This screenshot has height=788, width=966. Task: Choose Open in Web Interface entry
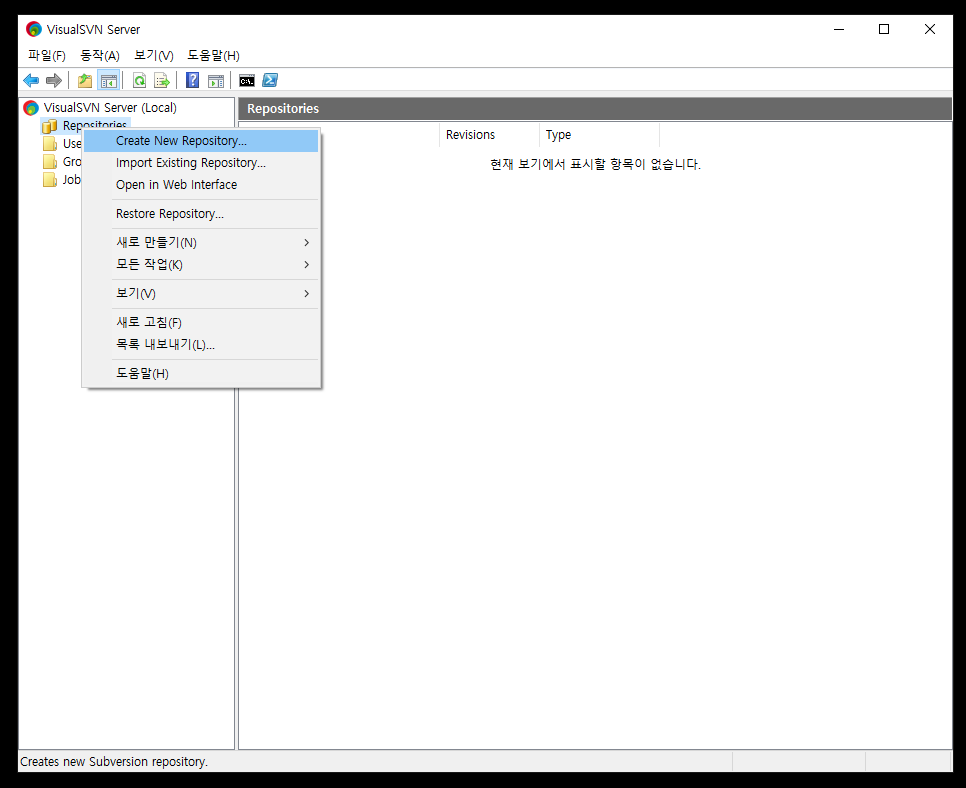tap(201, 185)
